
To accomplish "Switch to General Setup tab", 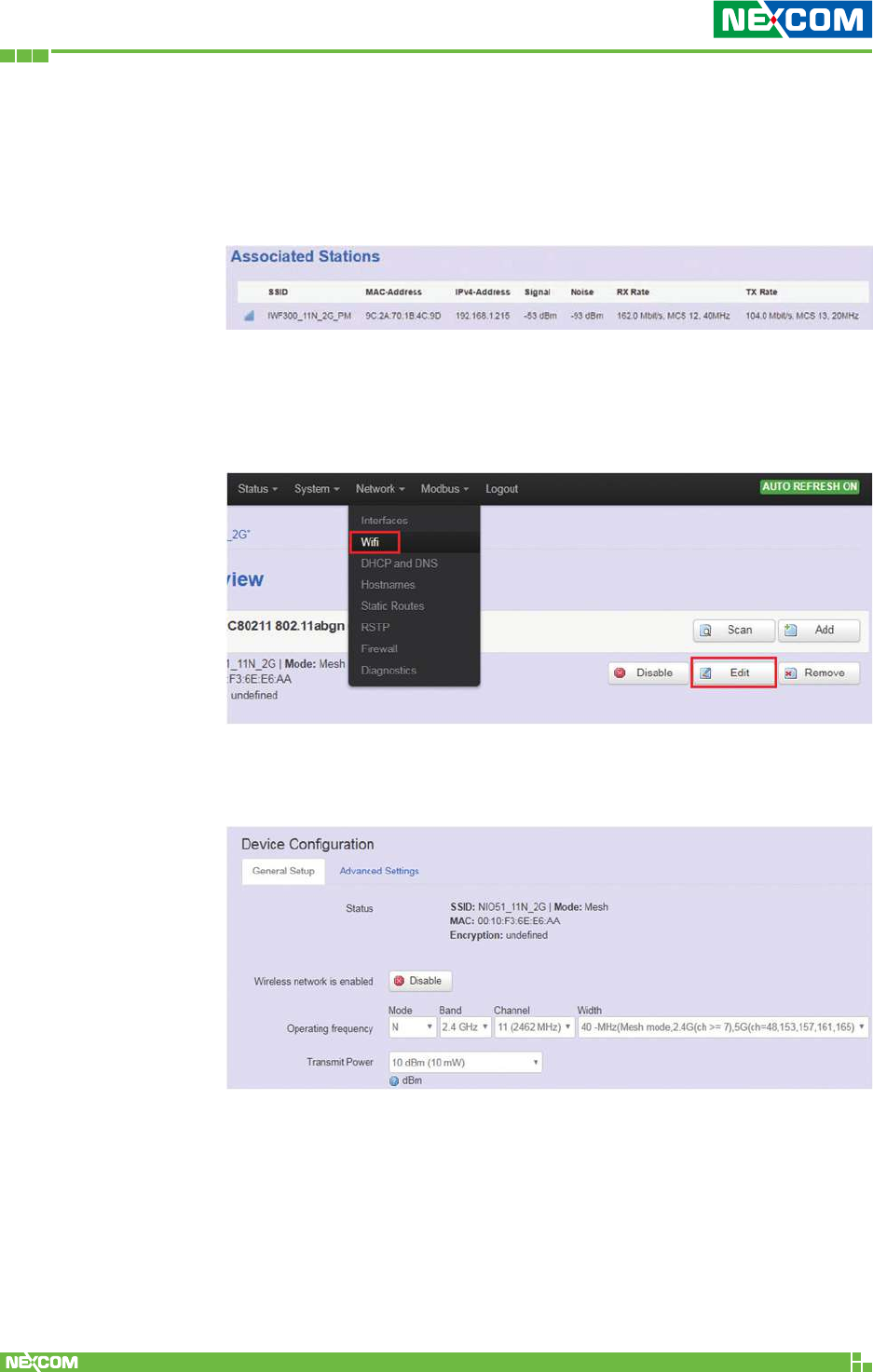I will tap(283, 871).
